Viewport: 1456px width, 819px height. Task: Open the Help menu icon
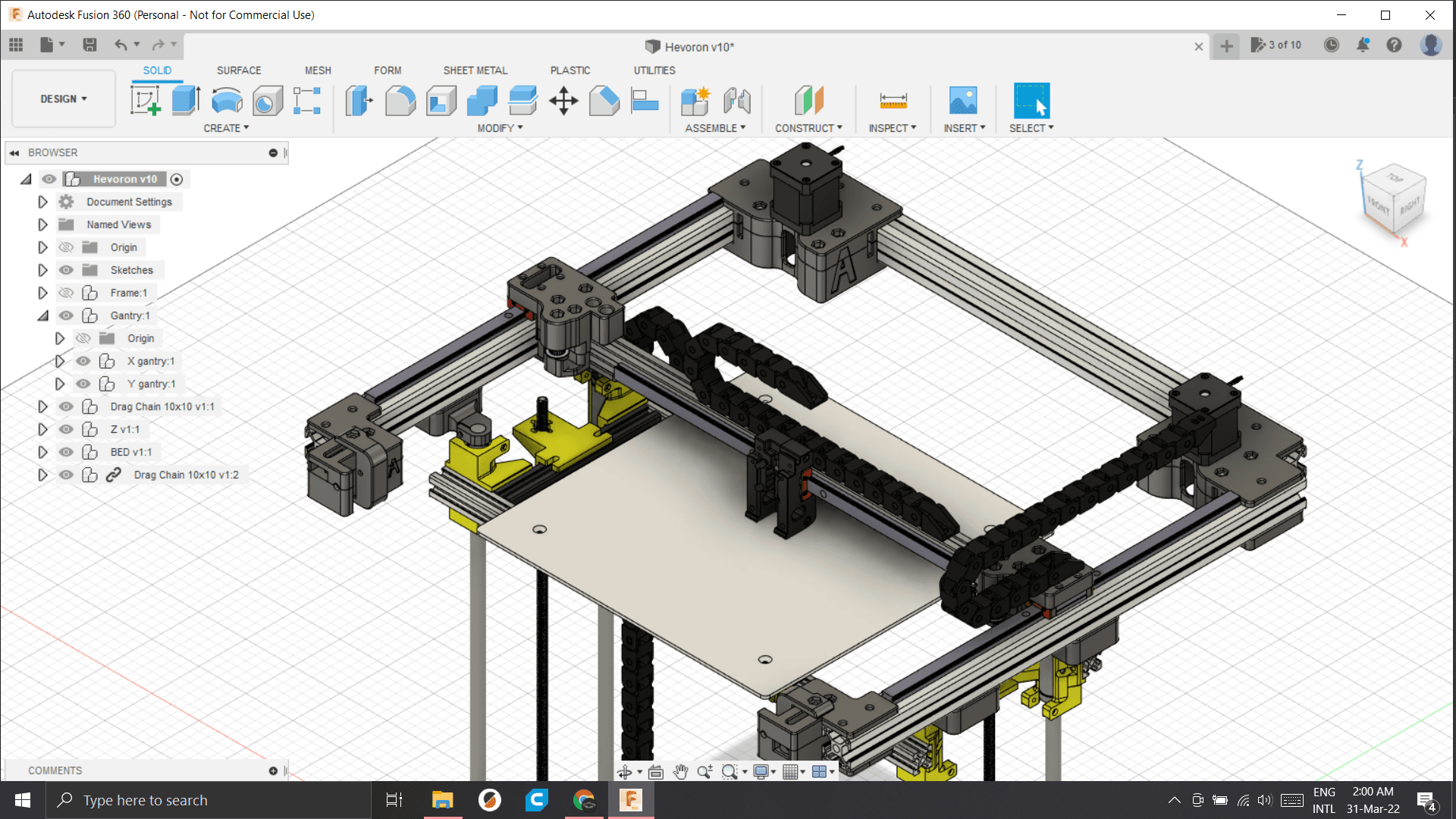1394,45
